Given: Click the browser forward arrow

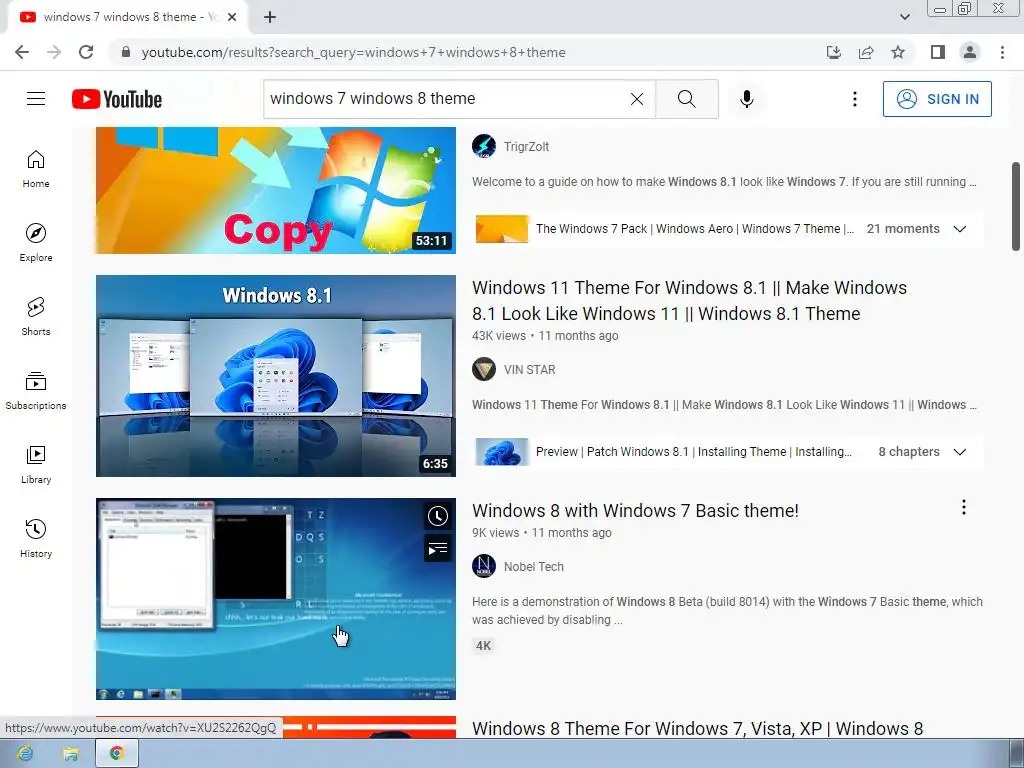Looking at the screenshot, I should (x=54, y=52).
